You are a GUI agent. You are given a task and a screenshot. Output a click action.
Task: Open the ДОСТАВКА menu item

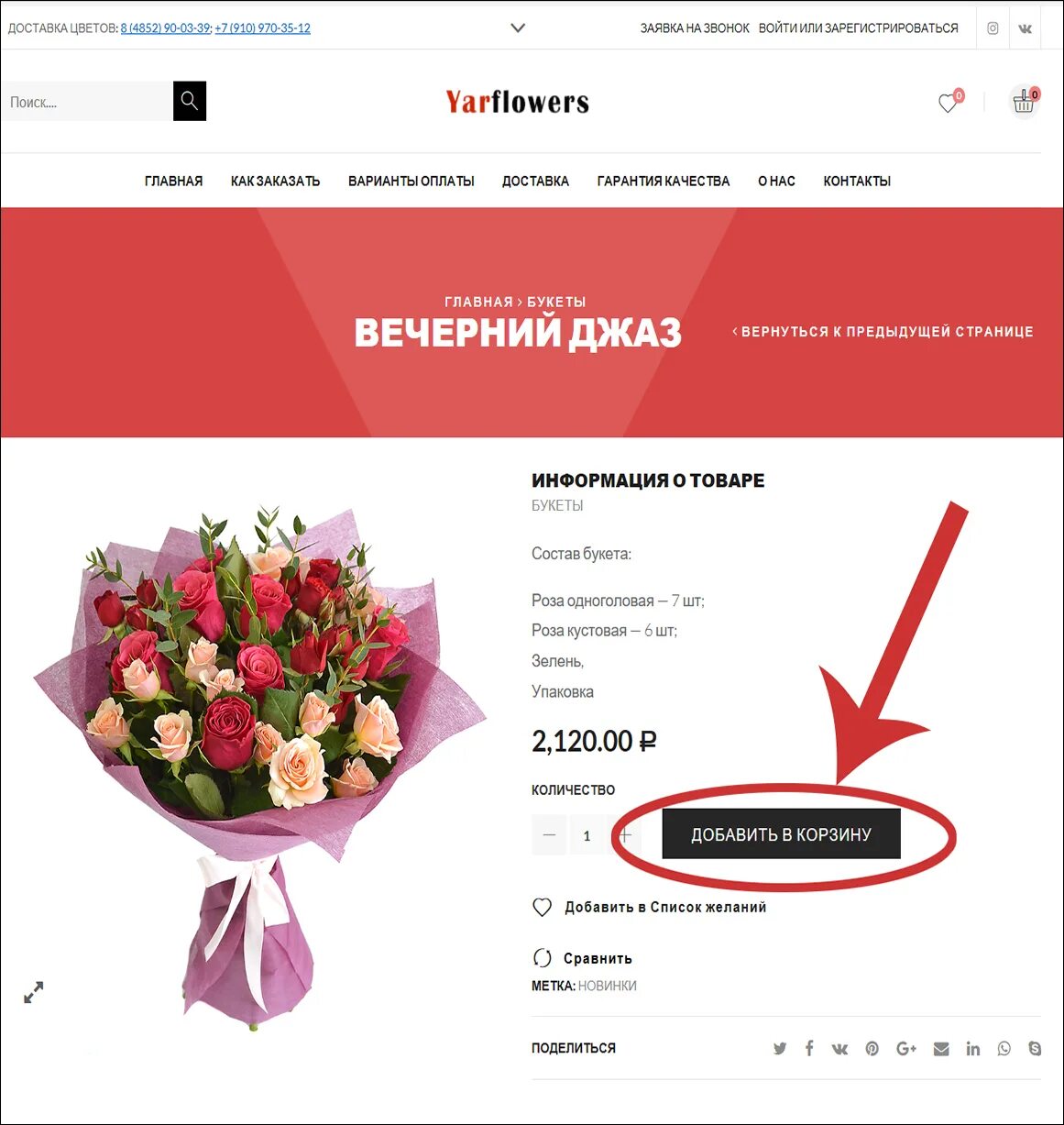click(x=535, y=182)
